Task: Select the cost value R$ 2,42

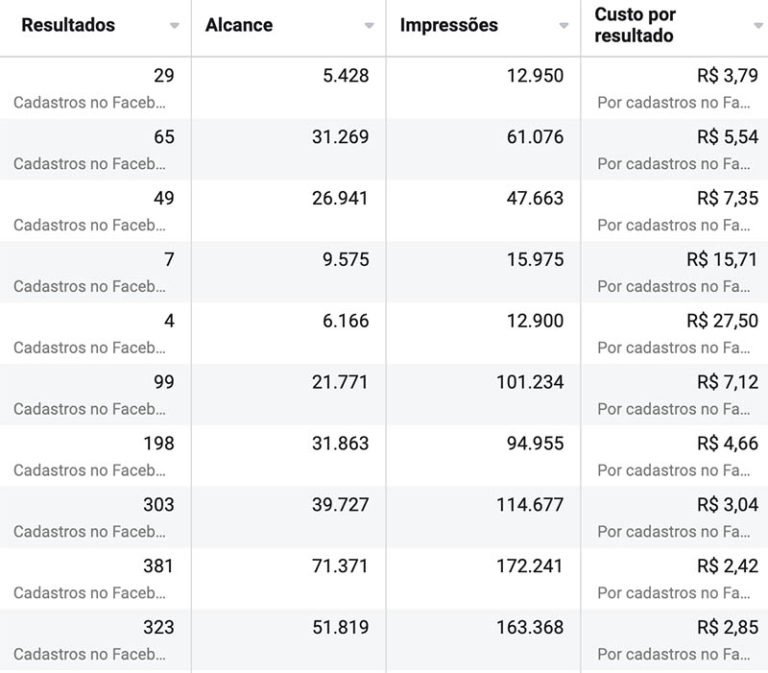Action: click(x=728, y=566)
